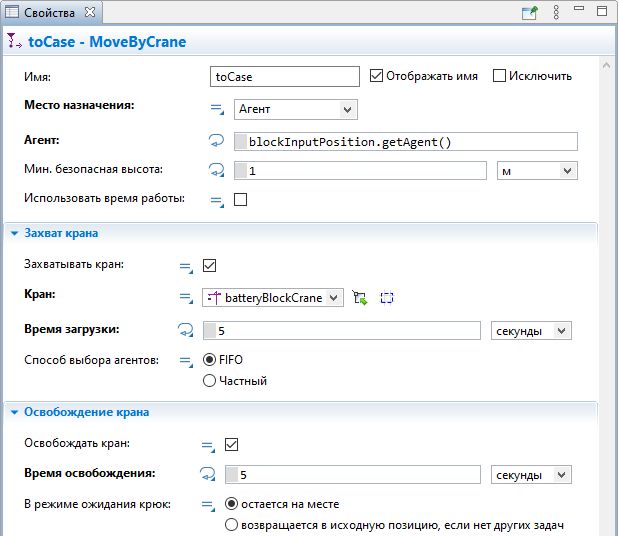Click the select crane from graphical editor icon
The image size is (618, 536).
click(360, 298)
